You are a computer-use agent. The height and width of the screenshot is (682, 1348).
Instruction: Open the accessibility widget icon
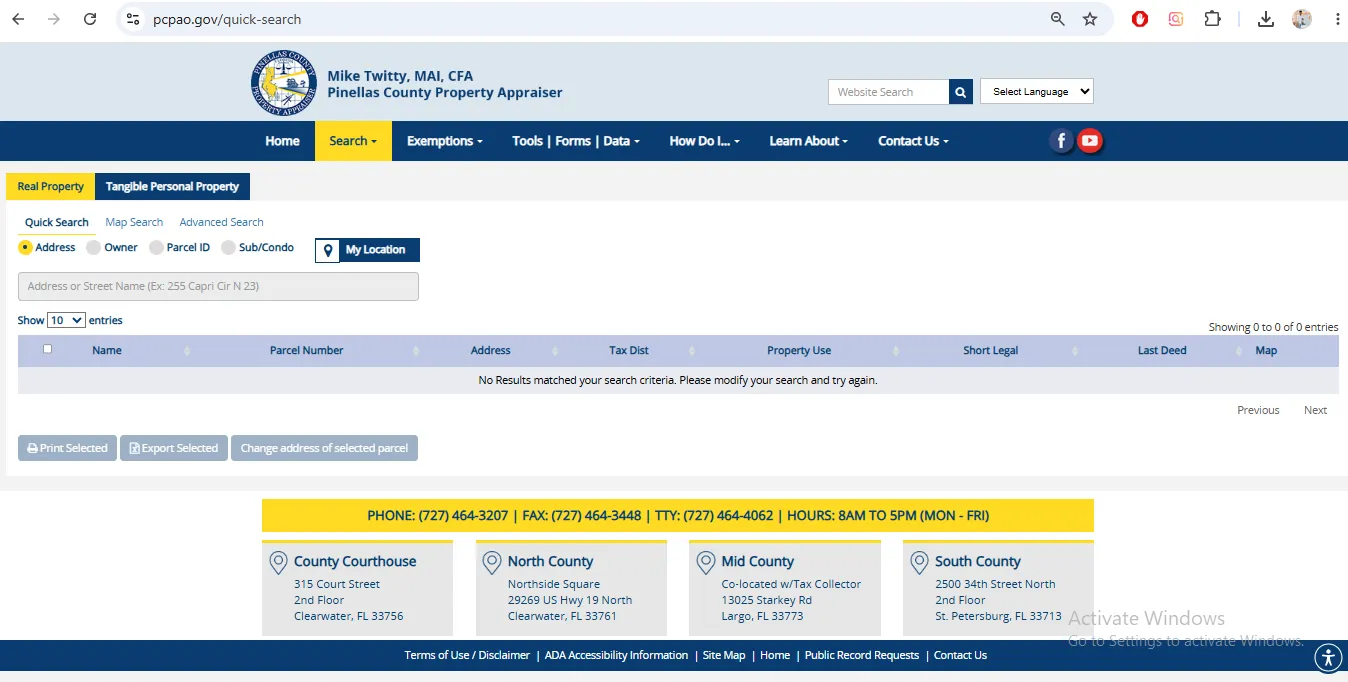(1327, 657)
